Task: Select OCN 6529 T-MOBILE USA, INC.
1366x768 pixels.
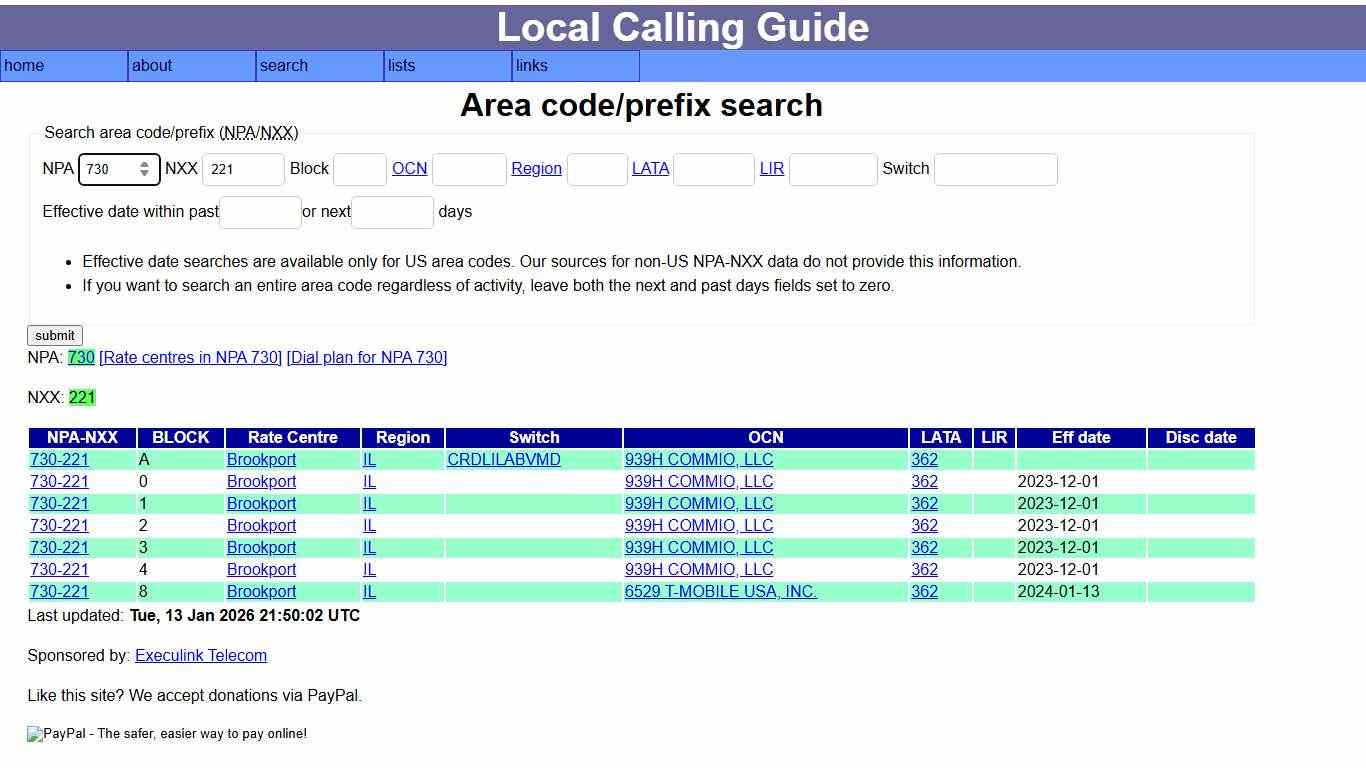Action: pyautogui.click(x=721, y=591)
